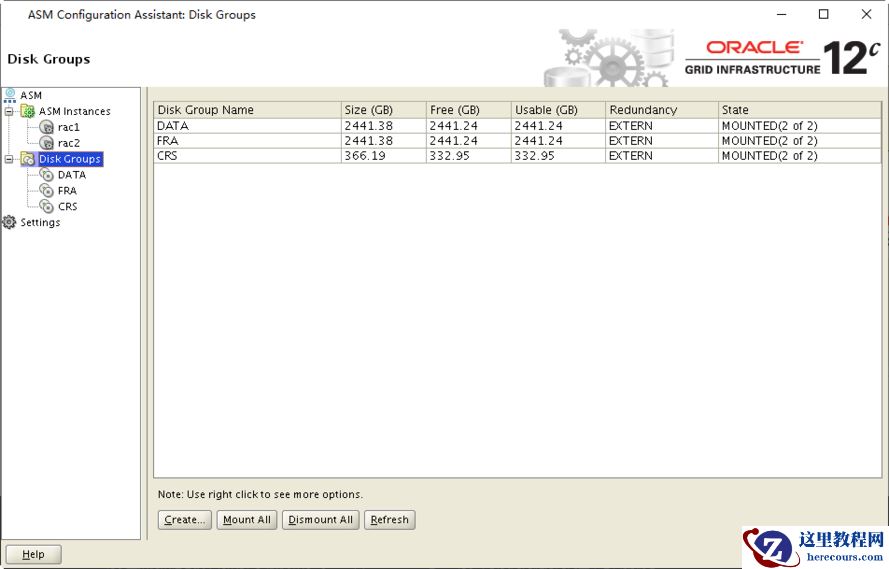Click FRA row size 2441.38
Screen dimensions: 889x569
pos(383,141)
